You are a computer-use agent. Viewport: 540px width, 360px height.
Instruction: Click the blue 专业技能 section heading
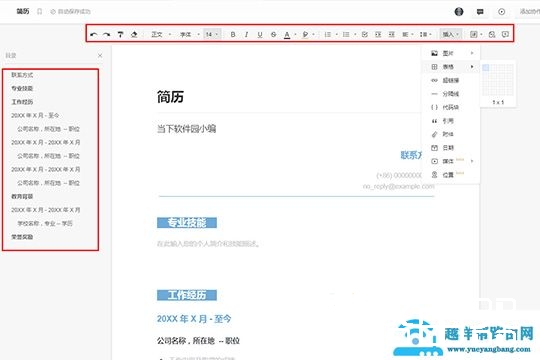[187, 223]
